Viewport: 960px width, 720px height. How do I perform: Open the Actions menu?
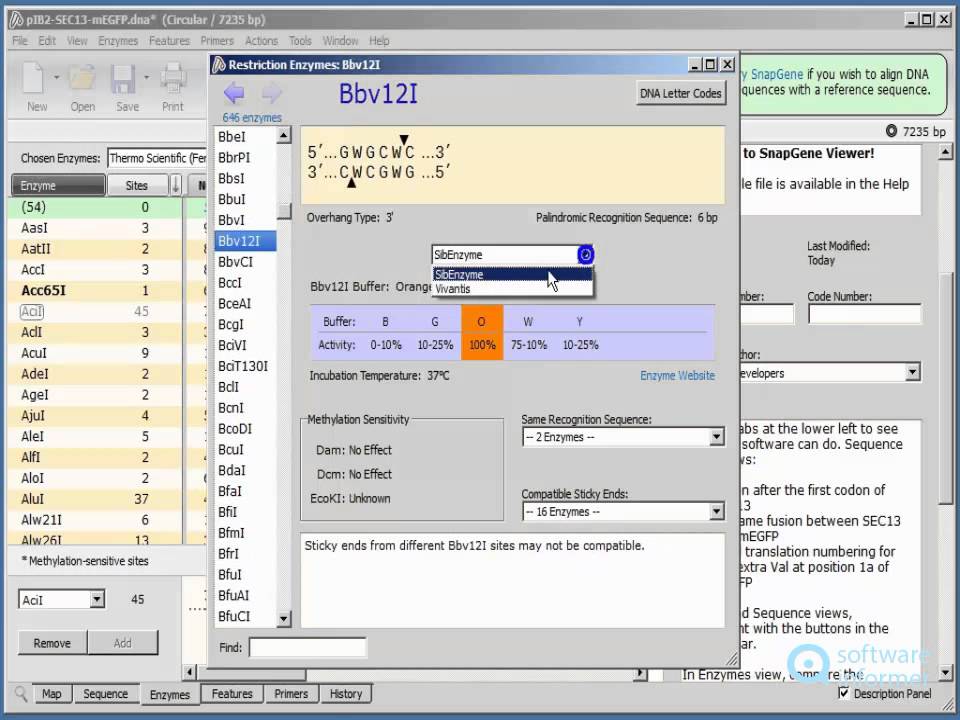(261, 41)
